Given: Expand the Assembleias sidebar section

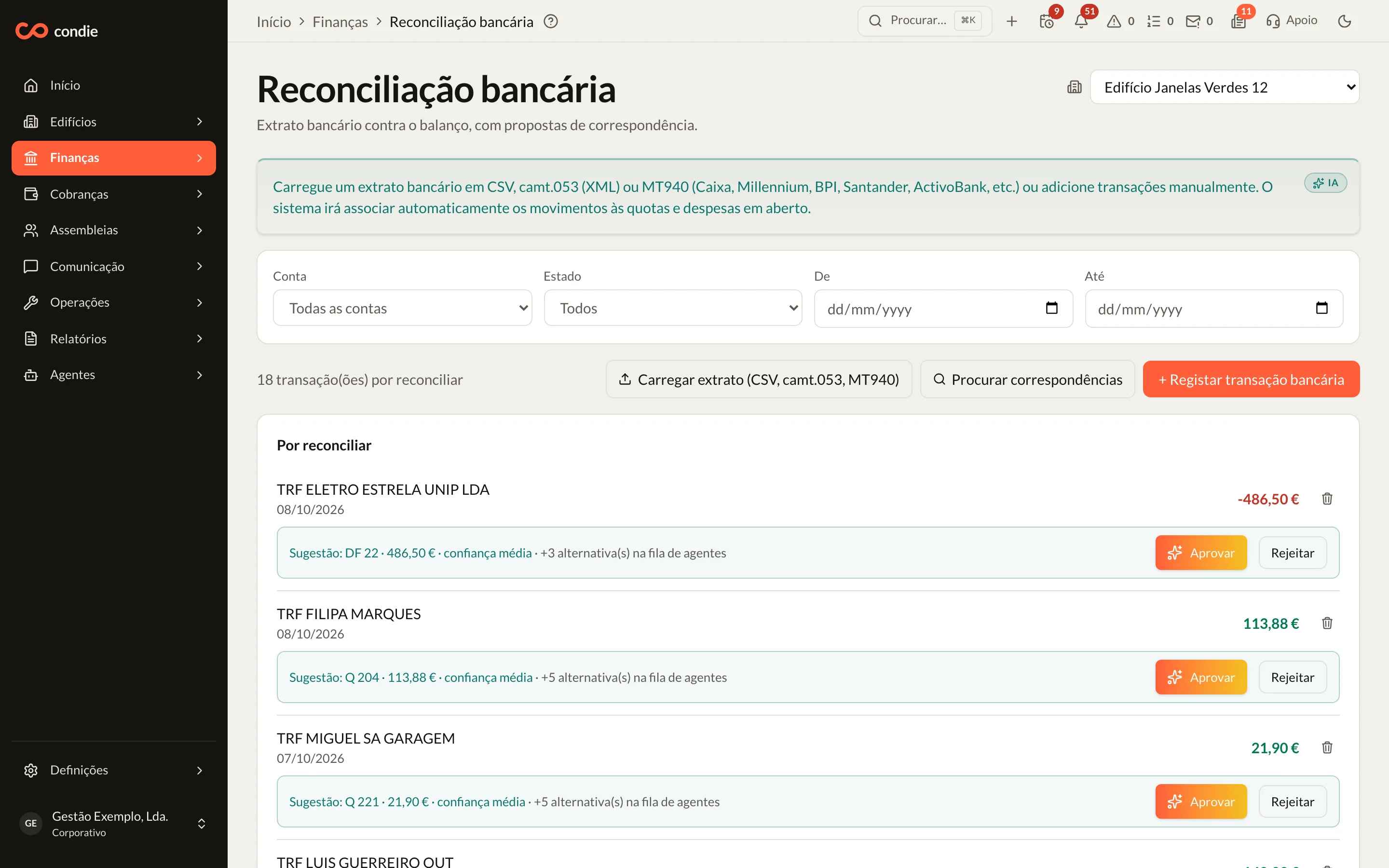Looking at the screenshot, I should pyautogui.click(x=114, y=230).
